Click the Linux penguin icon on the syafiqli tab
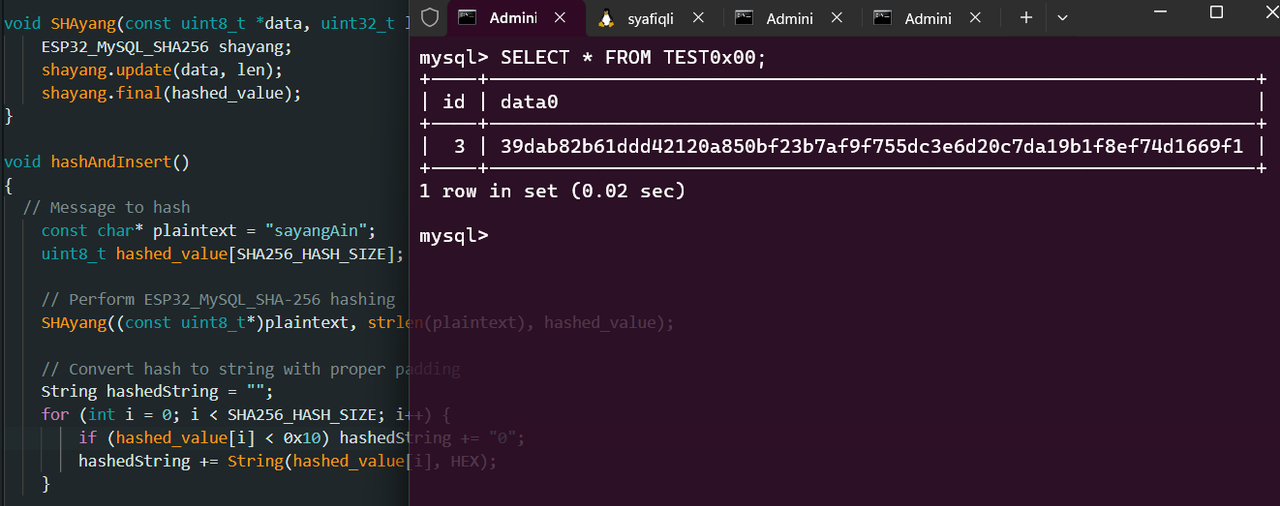The height and width of the screenshot is (506, 1280). pos(606,18)
